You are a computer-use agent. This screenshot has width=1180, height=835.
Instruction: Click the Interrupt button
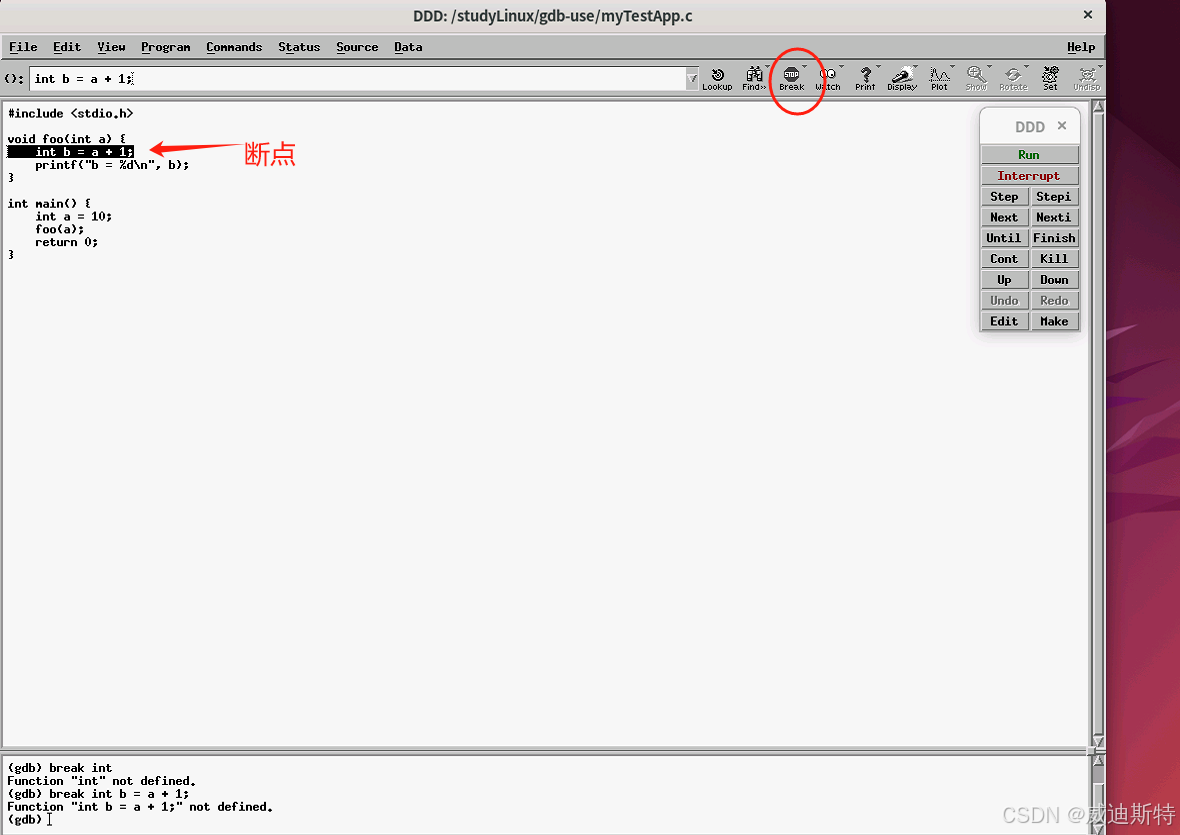(1029, 175)
